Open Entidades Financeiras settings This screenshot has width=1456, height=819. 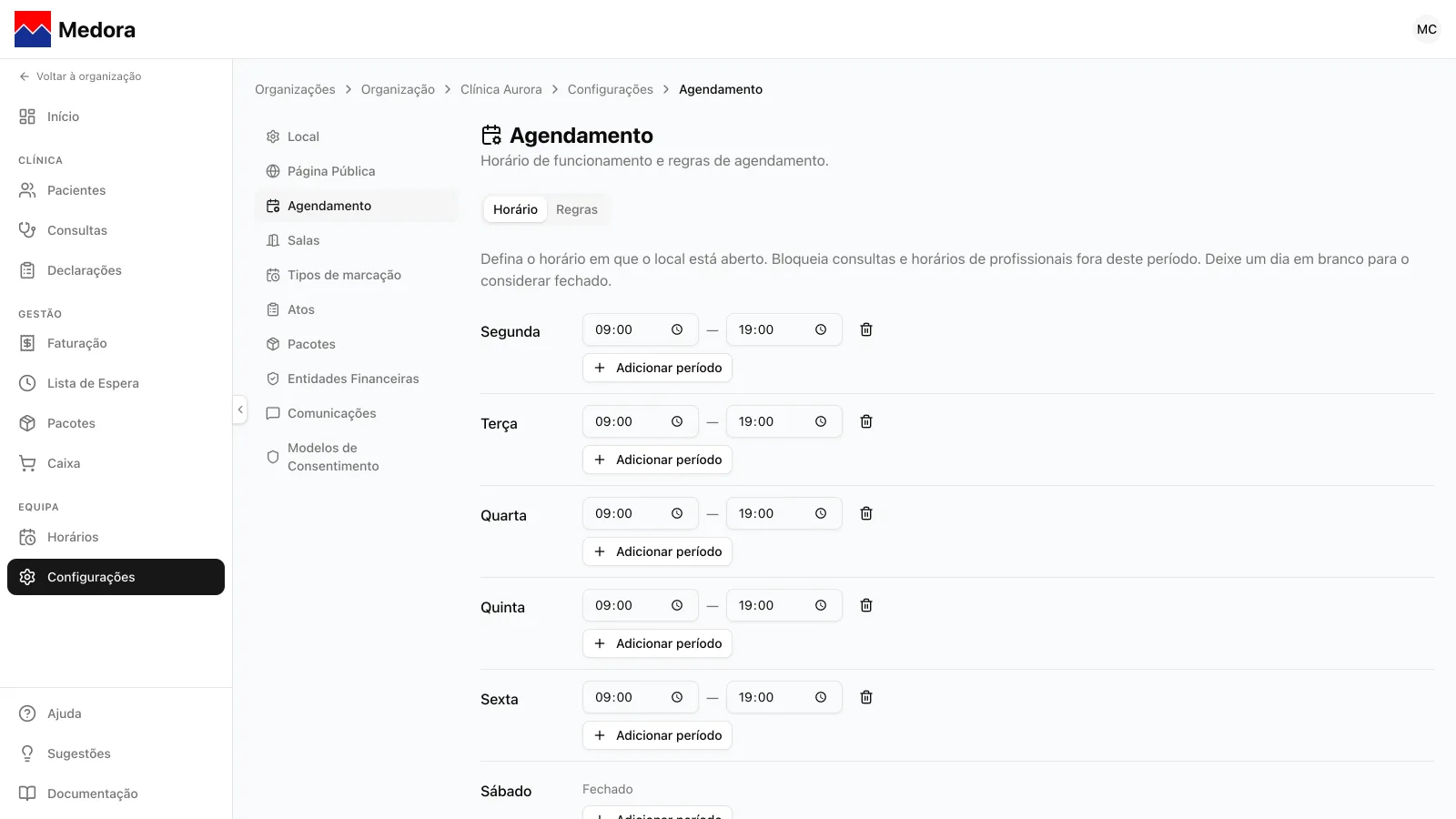click(357, 379)
